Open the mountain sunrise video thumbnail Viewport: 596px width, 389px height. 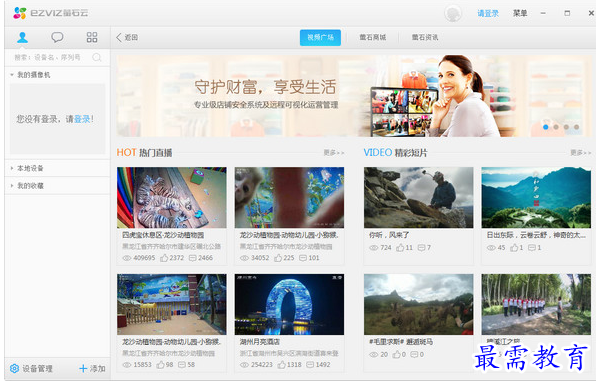coord(536,197)
